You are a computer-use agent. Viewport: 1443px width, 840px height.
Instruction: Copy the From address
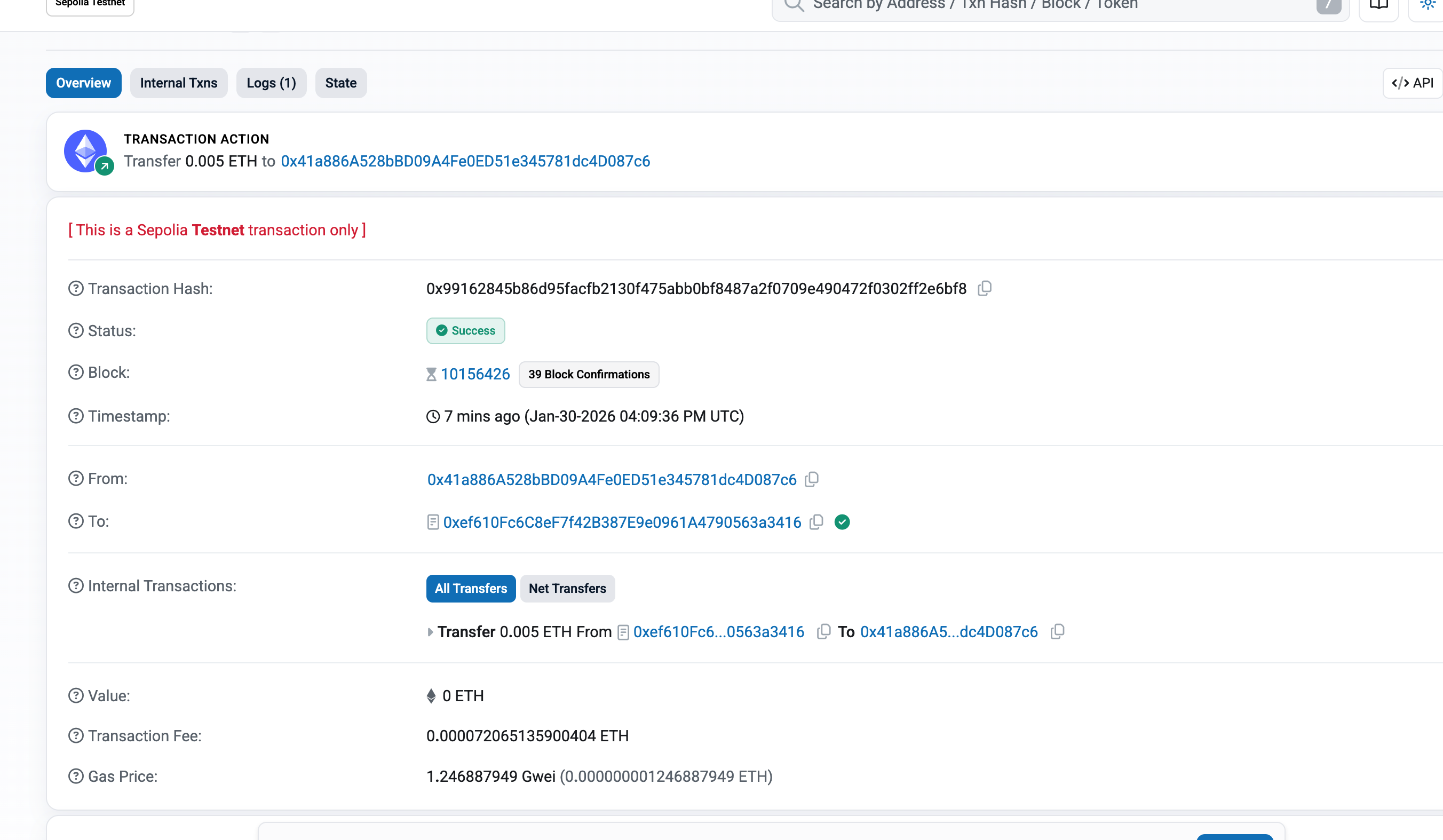point(811,479)
